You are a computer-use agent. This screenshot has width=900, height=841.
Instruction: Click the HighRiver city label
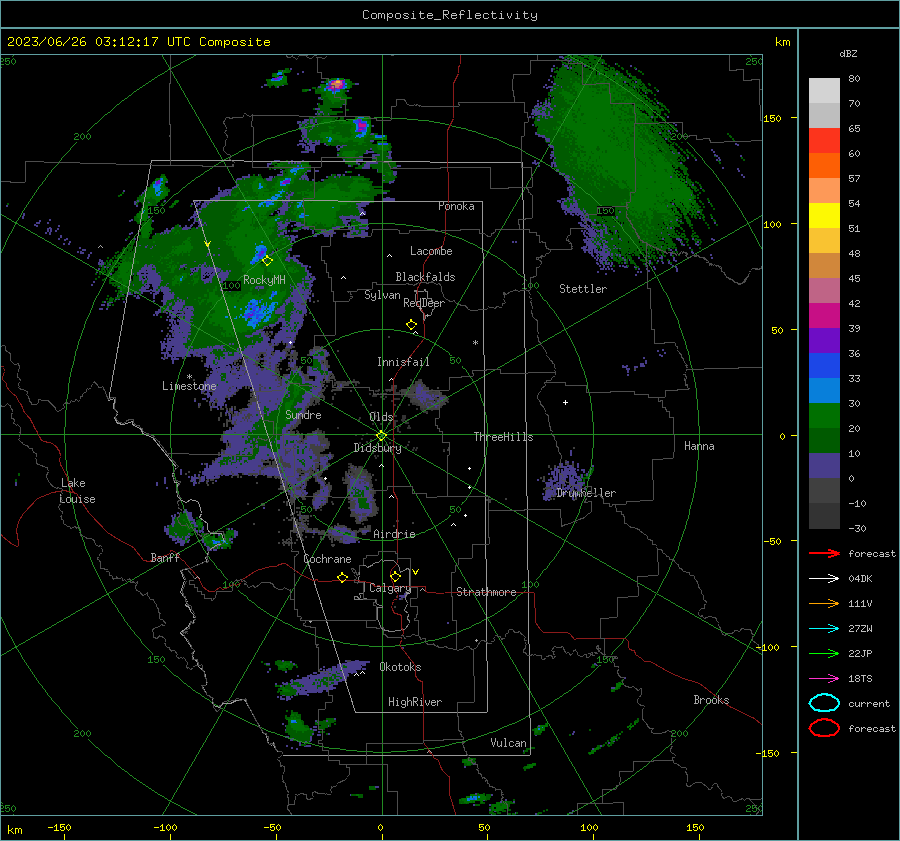(415, 702)
